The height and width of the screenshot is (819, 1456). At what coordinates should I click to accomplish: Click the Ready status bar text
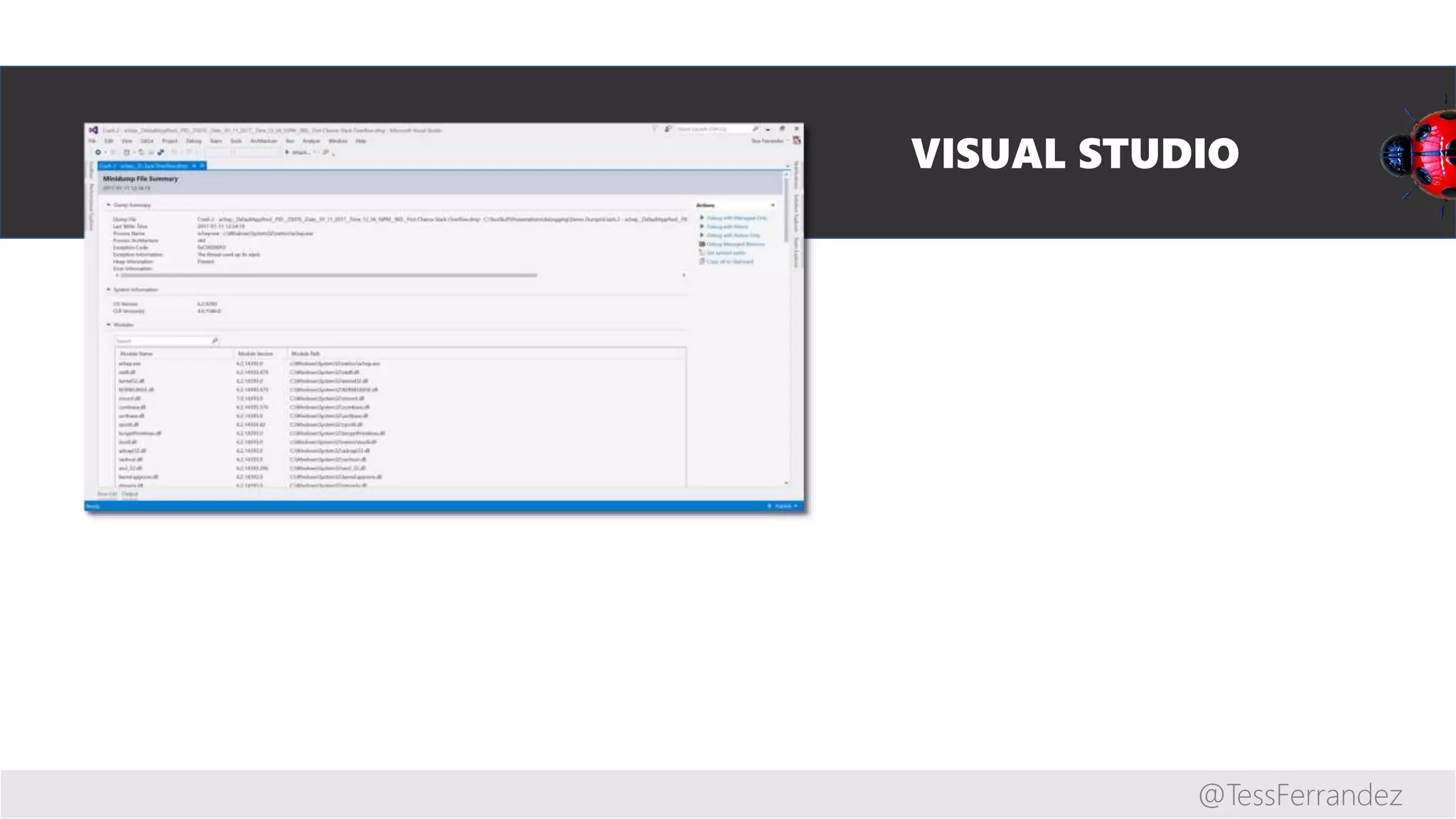(x=93, y=506)
